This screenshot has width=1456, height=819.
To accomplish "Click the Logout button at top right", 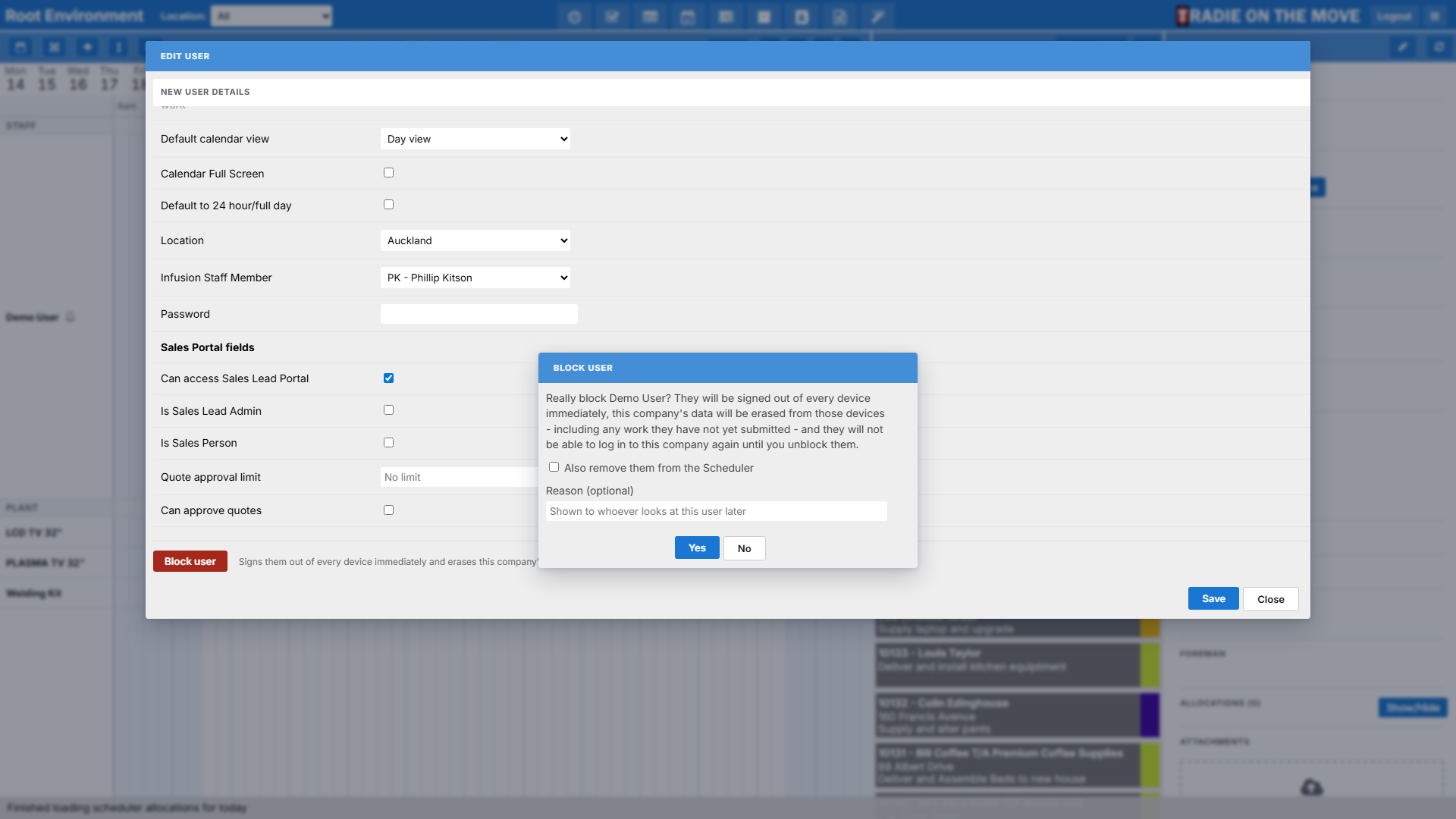I will pos(1394,16).
